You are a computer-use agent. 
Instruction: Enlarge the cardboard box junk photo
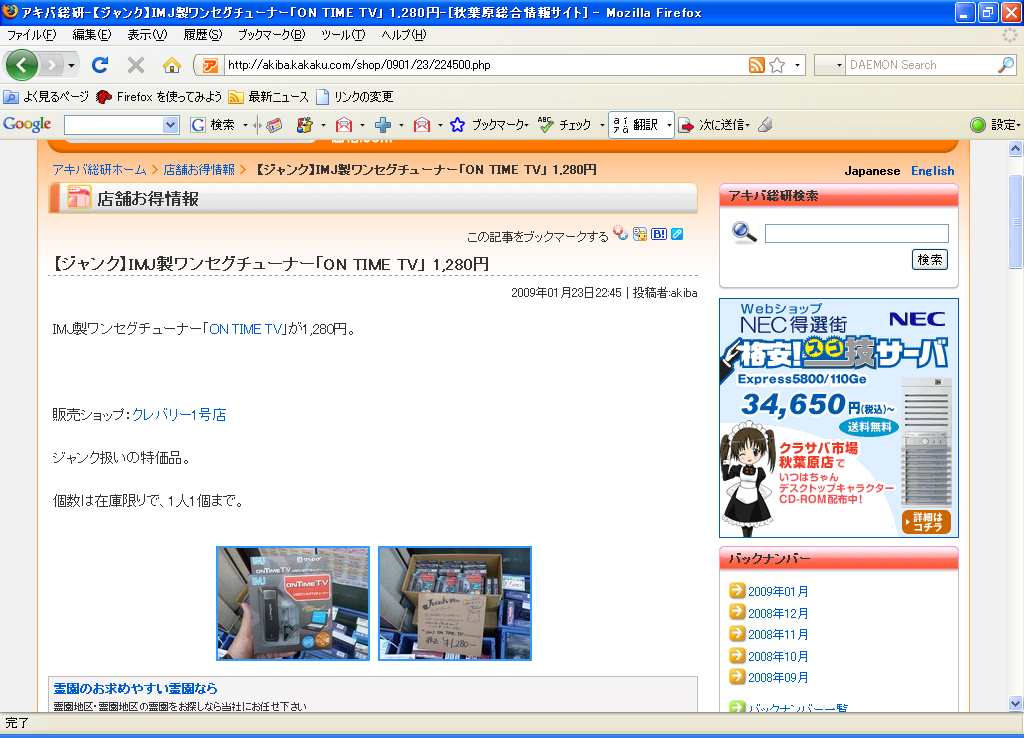(x=455, y=603)
